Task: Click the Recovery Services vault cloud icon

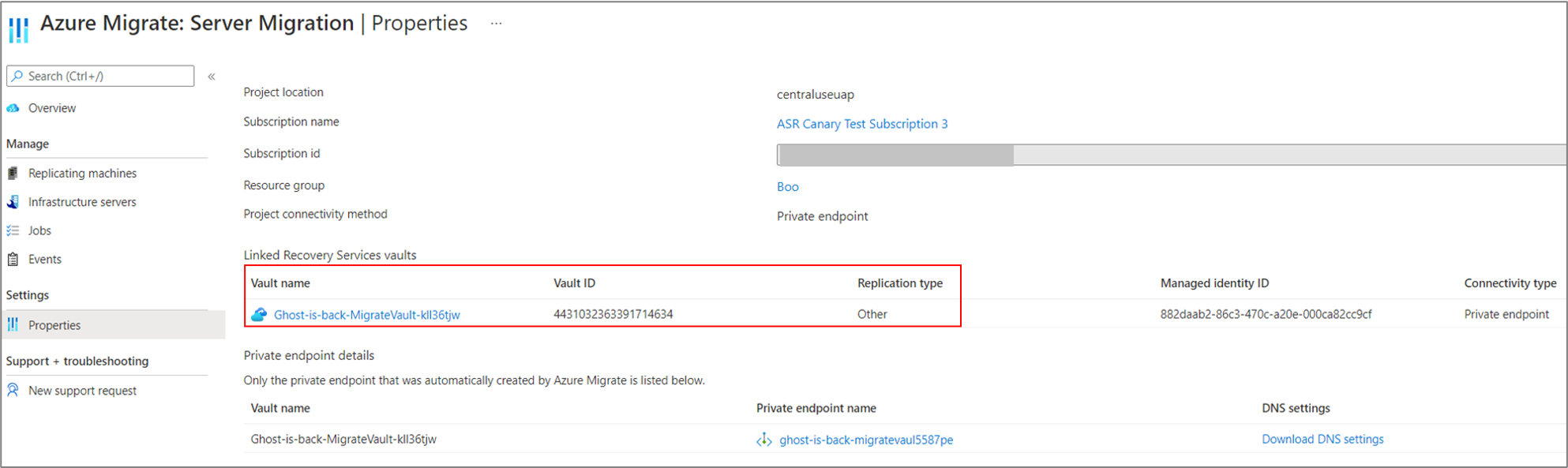Action: (x=259, y=314)
